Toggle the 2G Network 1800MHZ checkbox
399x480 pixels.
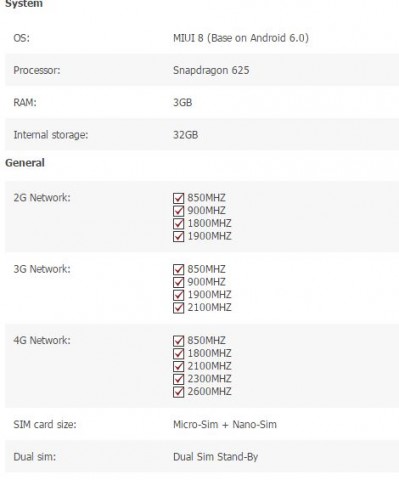tap(179, 223)
